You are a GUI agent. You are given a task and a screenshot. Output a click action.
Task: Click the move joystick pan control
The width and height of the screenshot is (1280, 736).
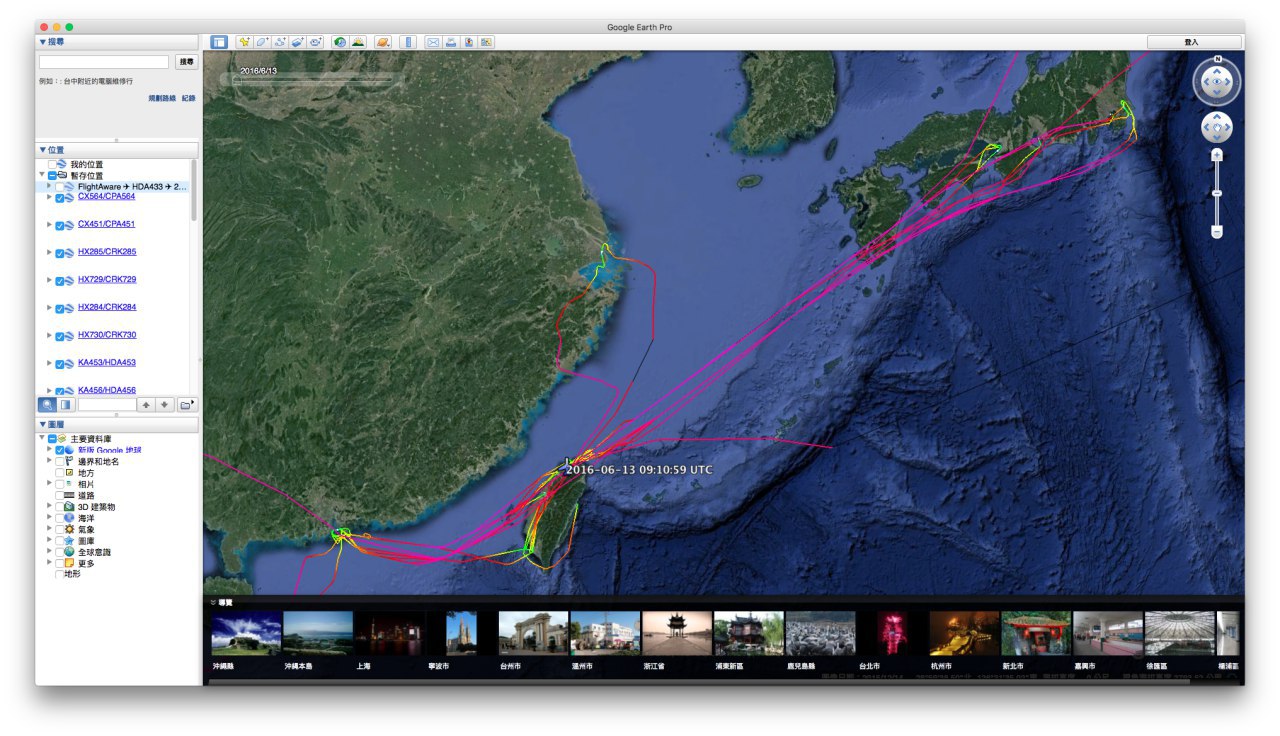(1217, 128)
